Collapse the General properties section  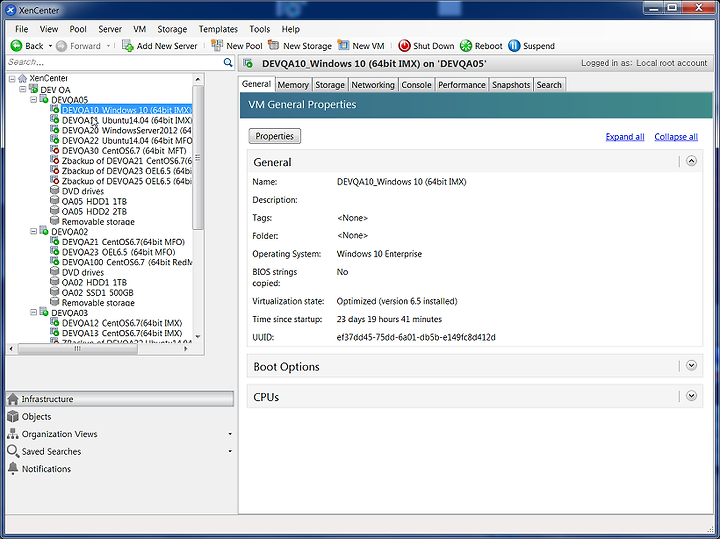691,161
